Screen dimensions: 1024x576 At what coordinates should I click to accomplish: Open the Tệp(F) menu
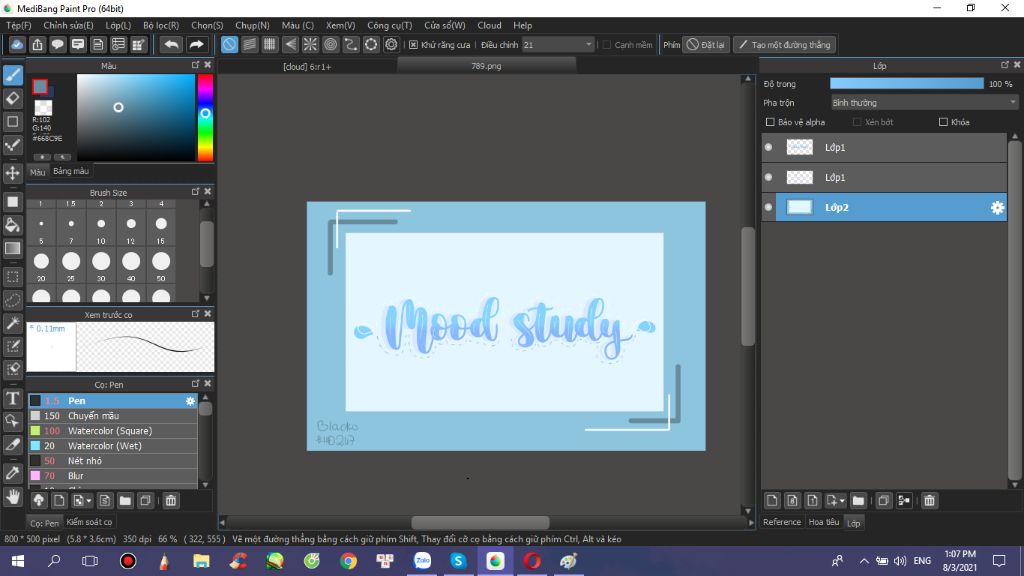(19, 25)
